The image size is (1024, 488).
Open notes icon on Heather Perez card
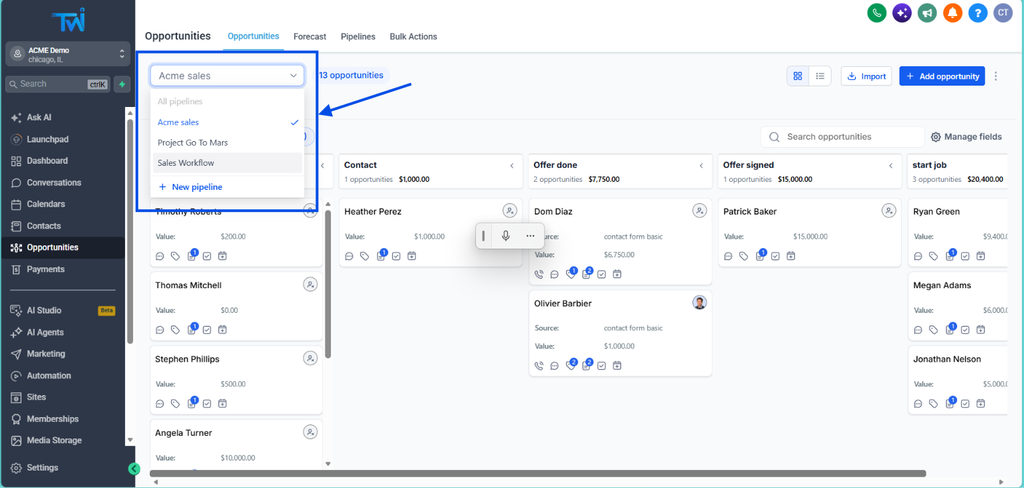coord(381,255)
